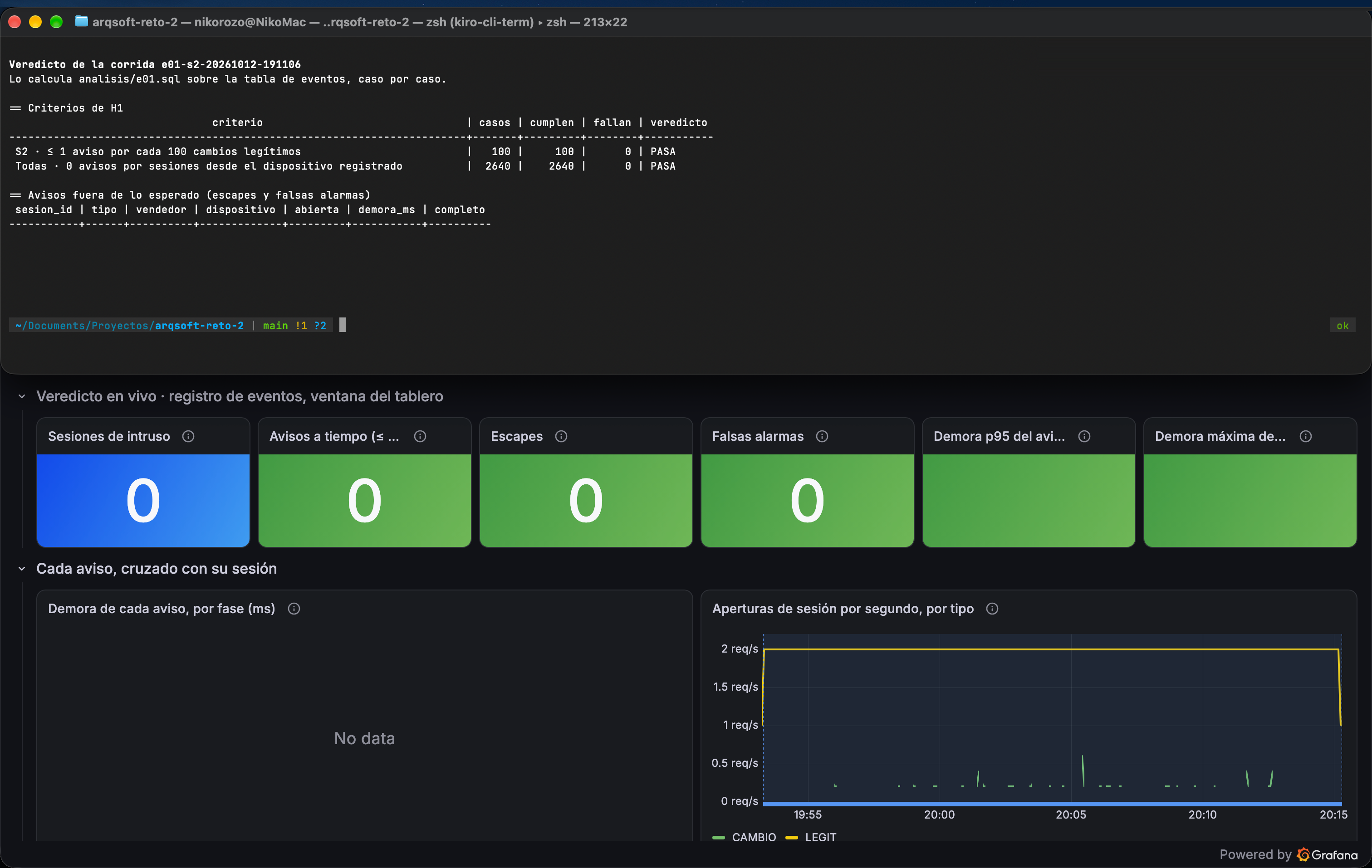1372x868 pixels.
Task: Click the blue Sesiones de intruso value 0
Action: coord(143,501)
